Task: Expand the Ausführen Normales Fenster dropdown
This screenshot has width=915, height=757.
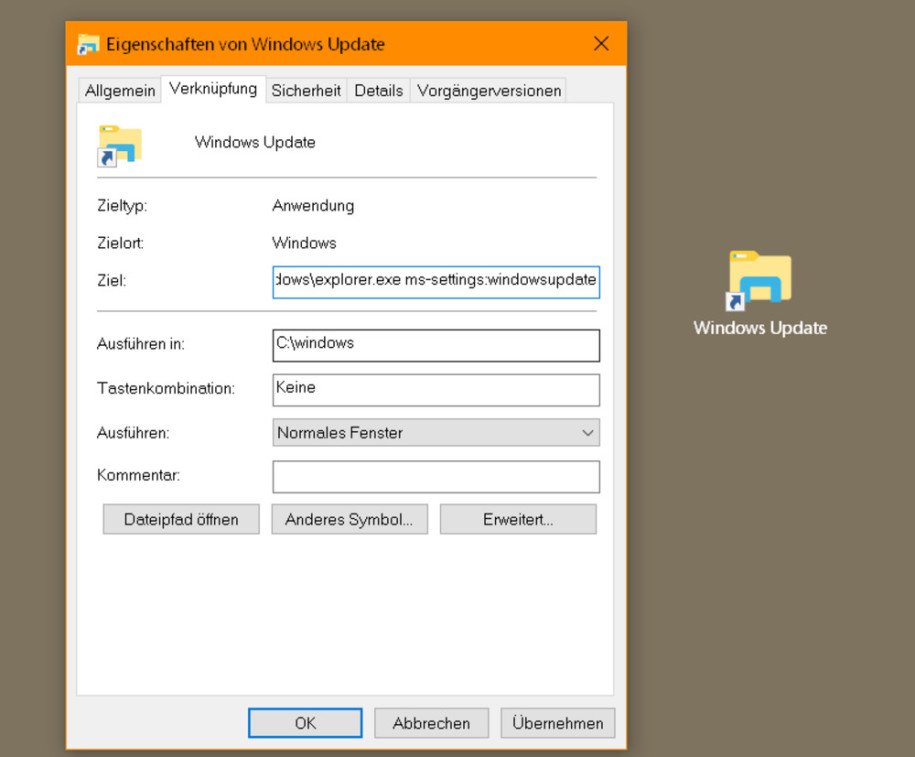Action: click(436, 432)
